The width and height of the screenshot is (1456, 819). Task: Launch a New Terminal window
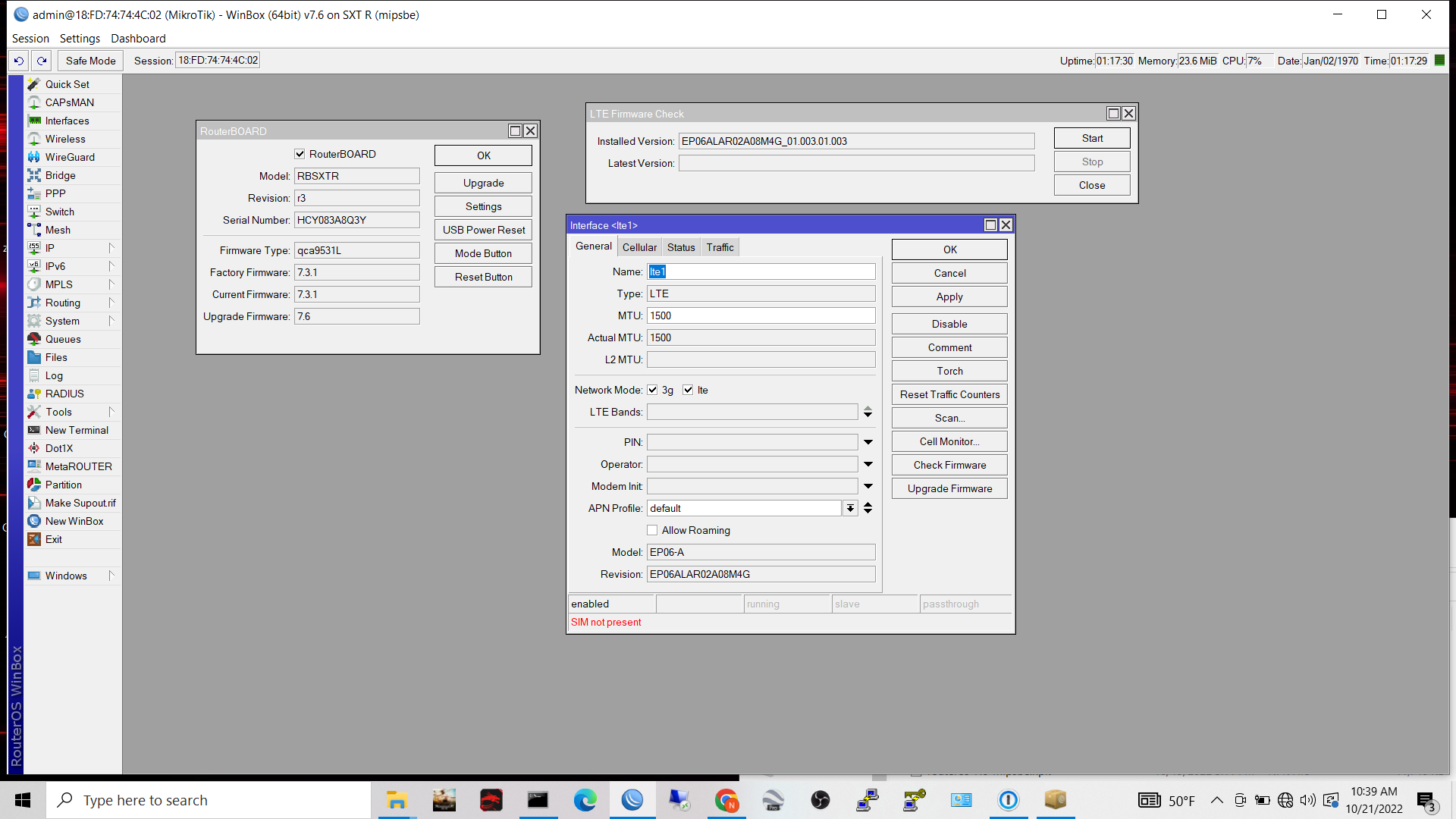click(77, 430)
